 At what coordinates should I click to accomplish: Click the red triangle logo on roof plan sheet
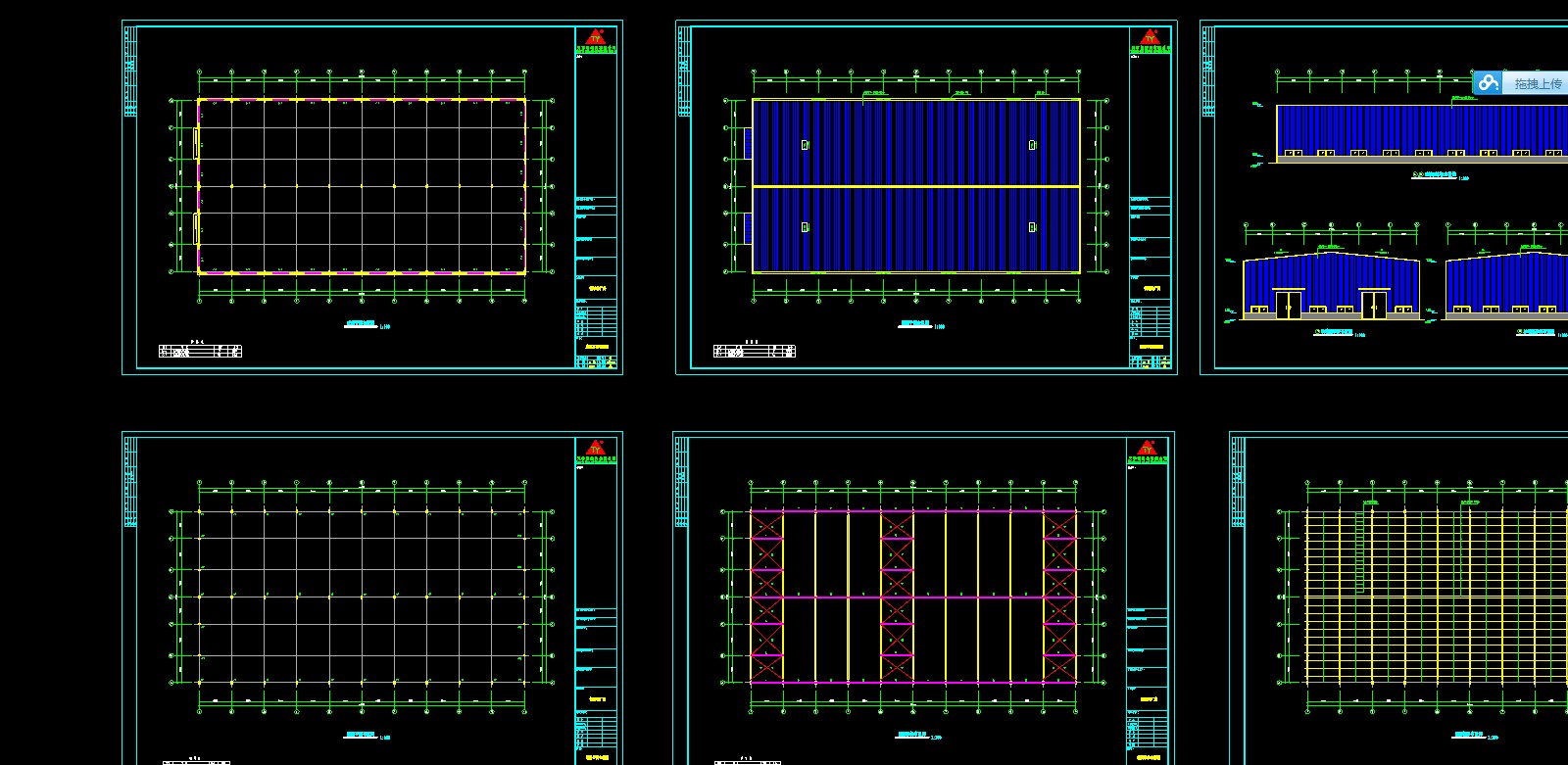coord(1151,37)
